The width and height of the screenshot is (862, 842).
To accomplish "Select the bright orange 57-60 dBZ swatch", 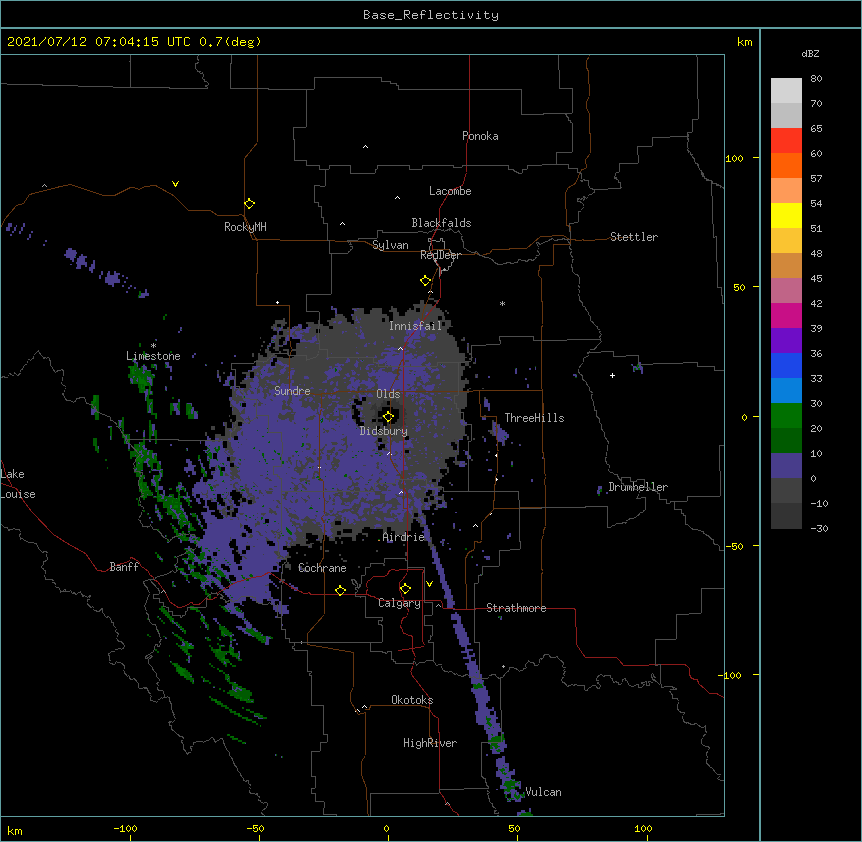I will [x=786, y=165].
